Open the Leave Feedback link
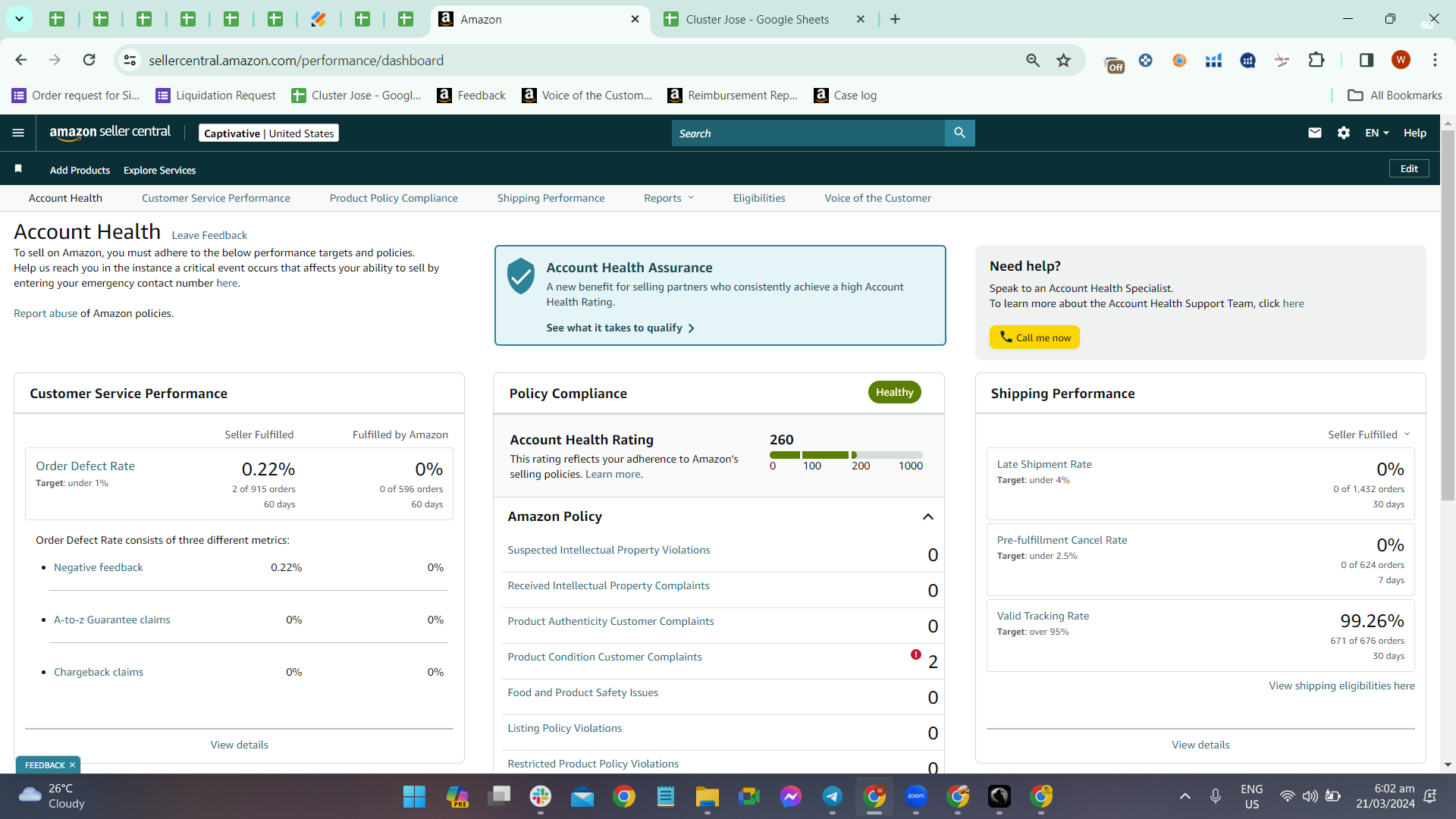Image resolution: width=1456 pixels, height=819 pixels. tap(209, 235)
